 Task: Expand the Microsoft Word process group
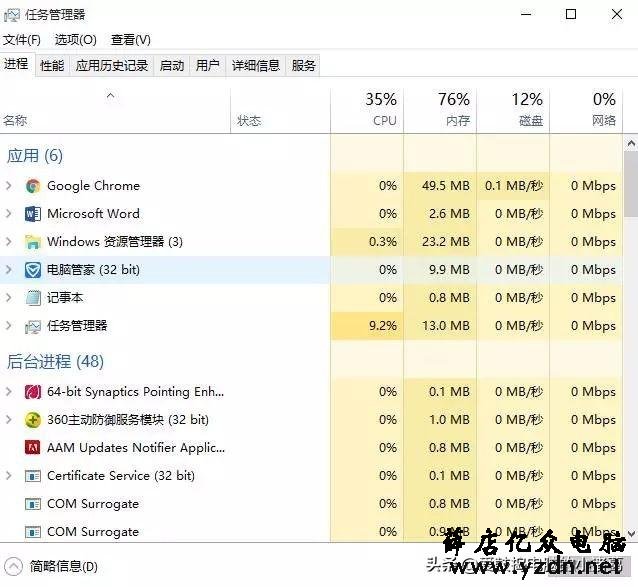pyautogui.click(x=9, y=214)
